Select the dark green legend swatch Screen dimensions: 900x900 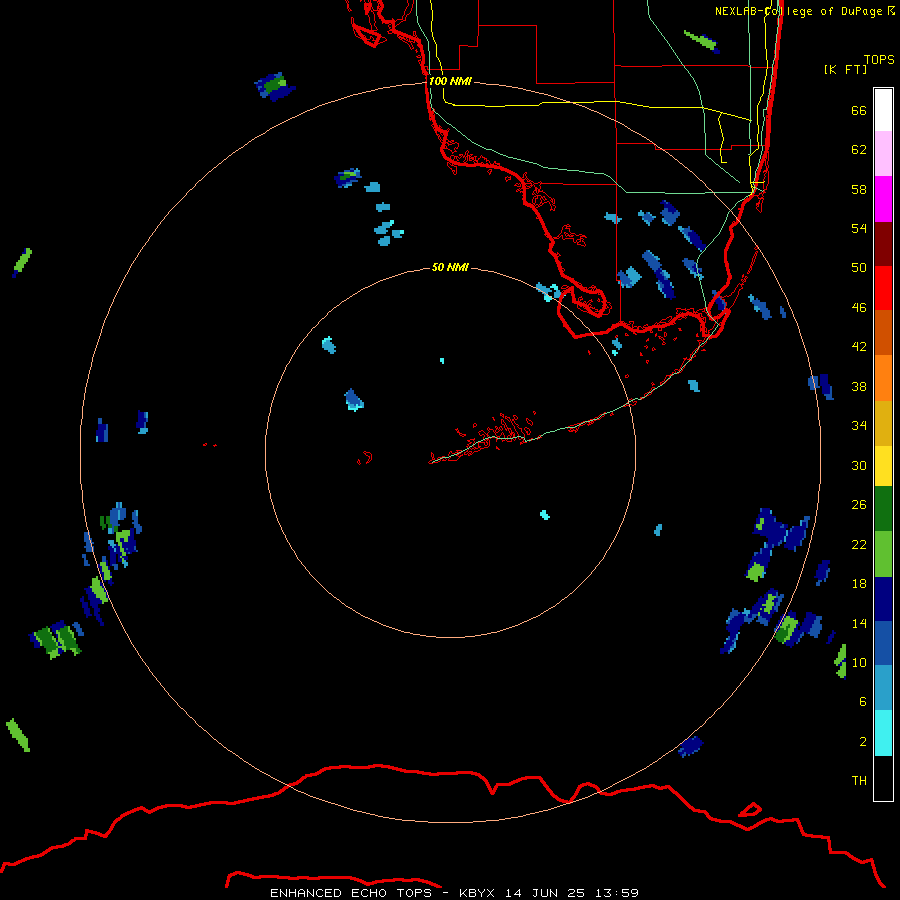click(883, 509)
